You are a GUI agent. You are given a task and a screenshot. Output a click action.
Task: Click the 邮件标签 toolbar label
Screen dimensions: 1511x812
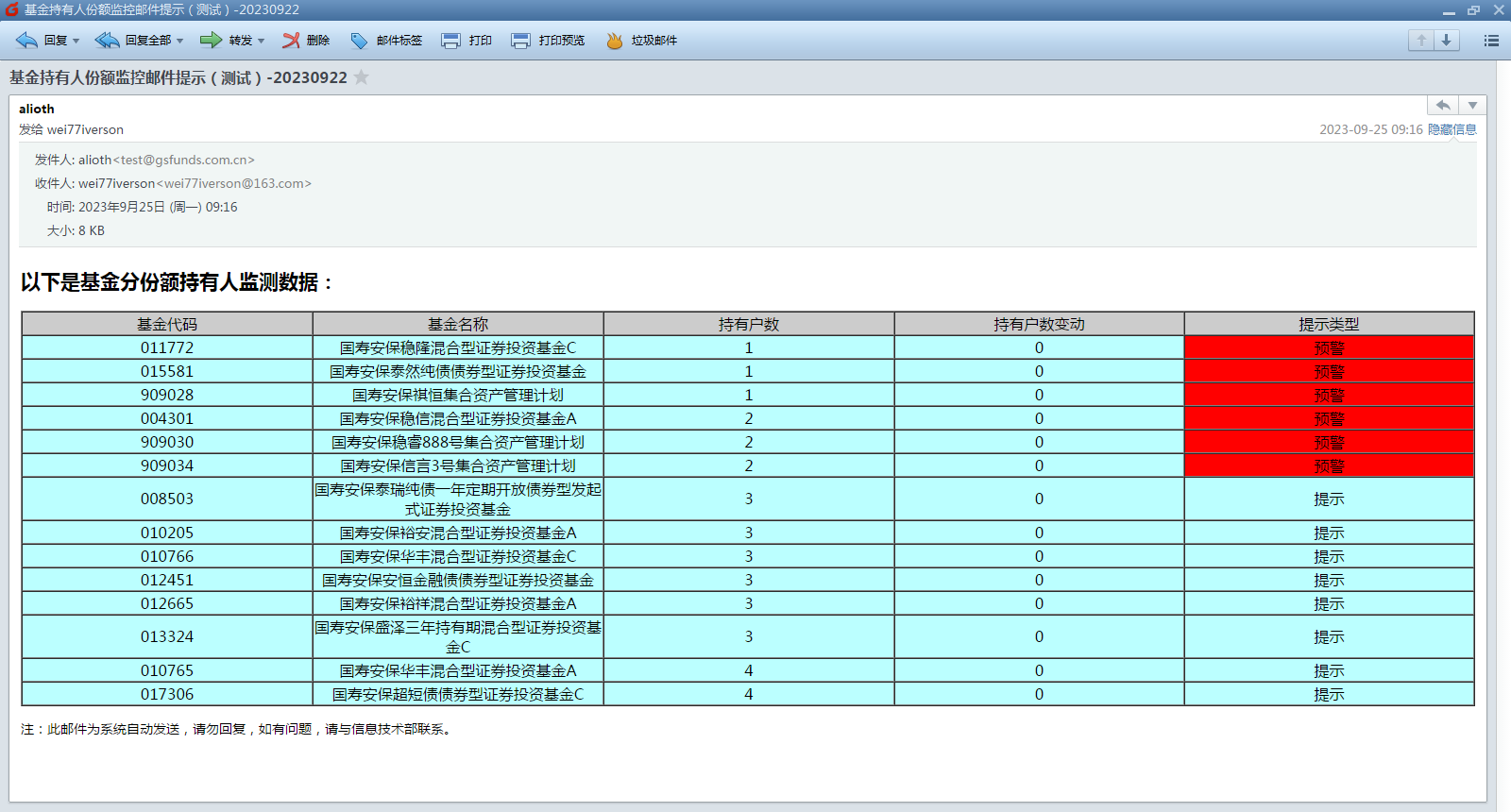pos(399,41)
